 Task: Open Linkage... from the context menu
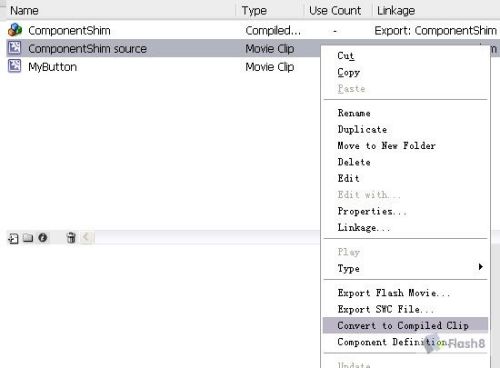click(364, 228)
